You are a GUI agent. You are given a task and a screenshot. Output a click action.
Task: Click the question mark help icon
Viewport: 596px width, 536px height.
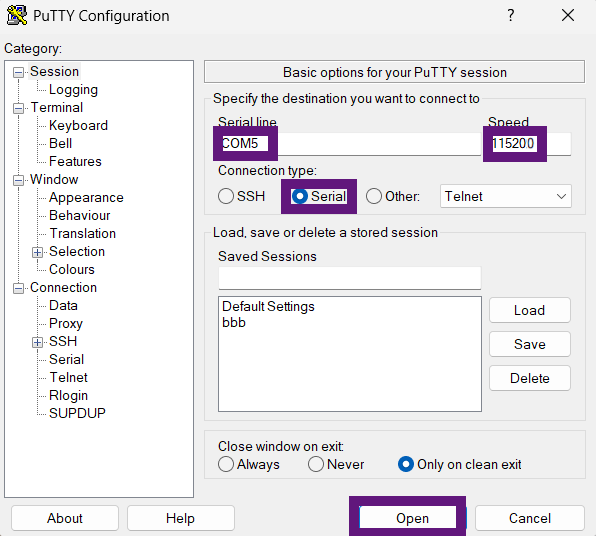click(510, 15)
